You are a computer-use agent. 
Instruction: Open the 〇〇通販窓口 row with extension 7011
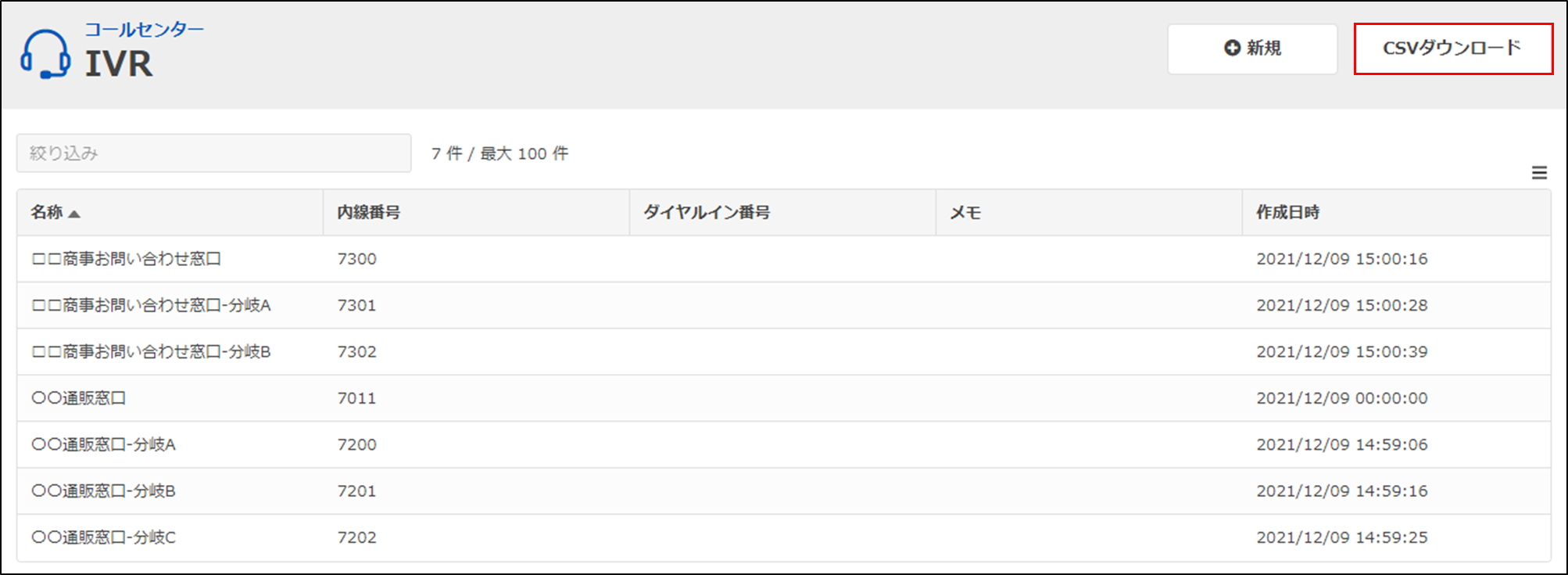(x=79, y=398)
